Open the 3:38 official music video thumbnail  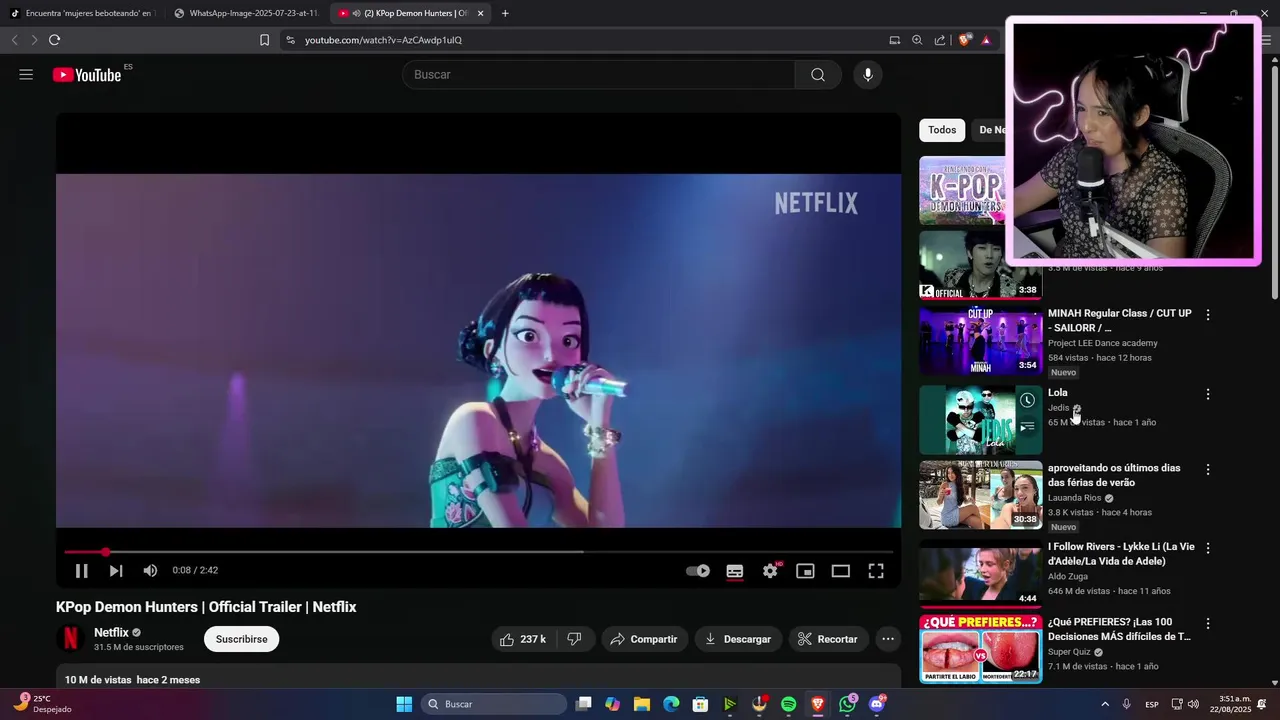pyautogui.click(x=980, y=265)
